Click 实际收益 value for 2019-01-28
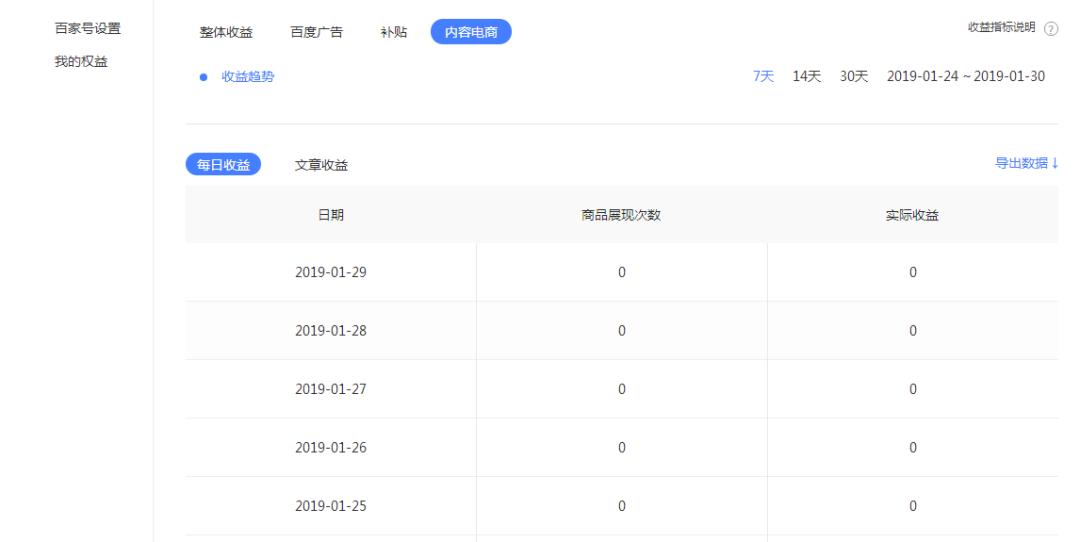 913,331
